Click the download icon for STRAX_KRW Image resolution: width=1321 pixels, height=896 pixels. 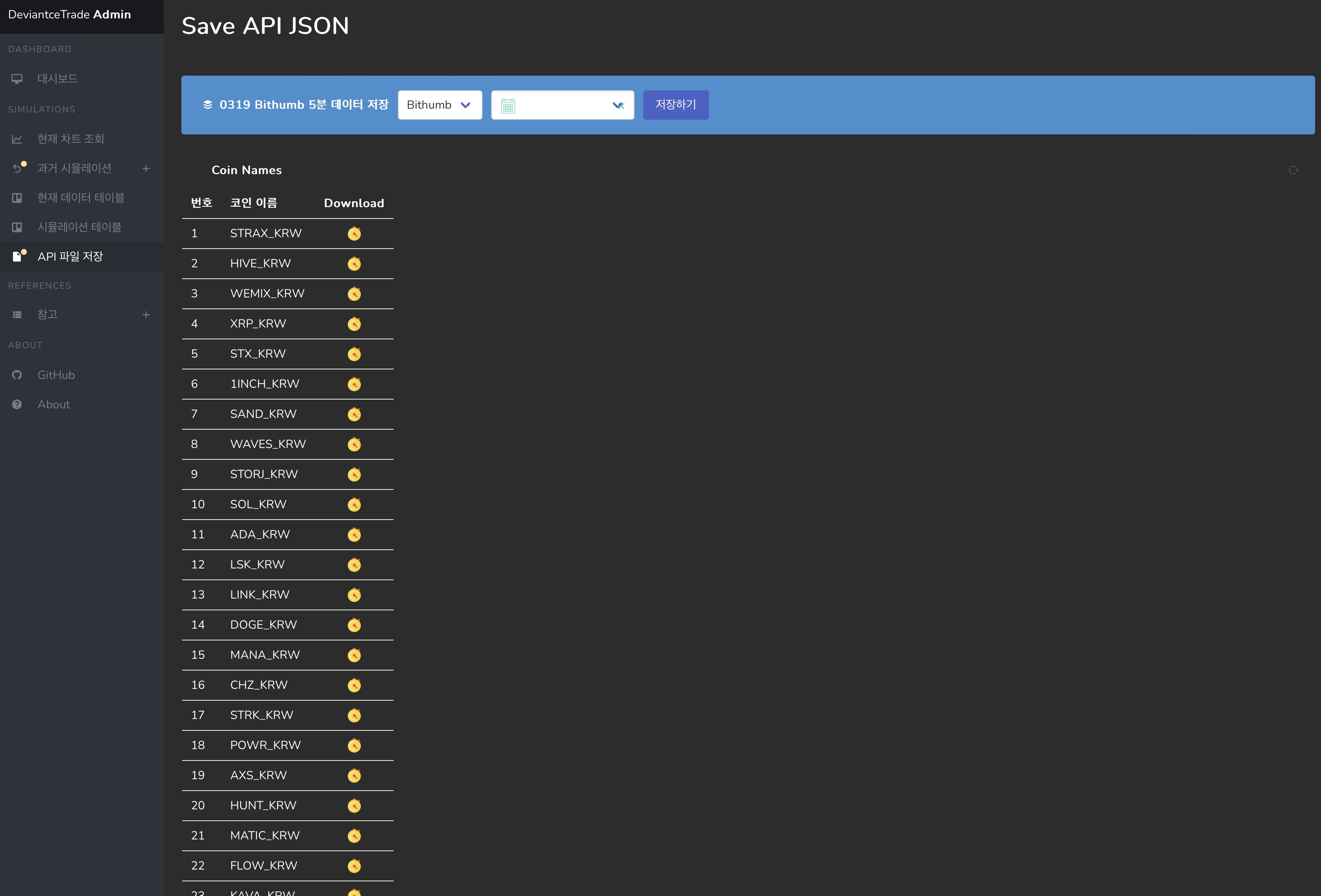tap(354, 234)
